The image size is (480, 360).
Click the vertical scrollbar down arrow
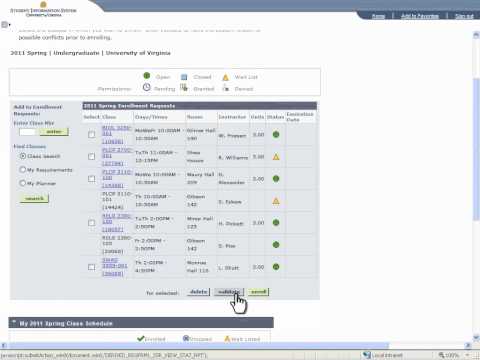pos(476,337)
